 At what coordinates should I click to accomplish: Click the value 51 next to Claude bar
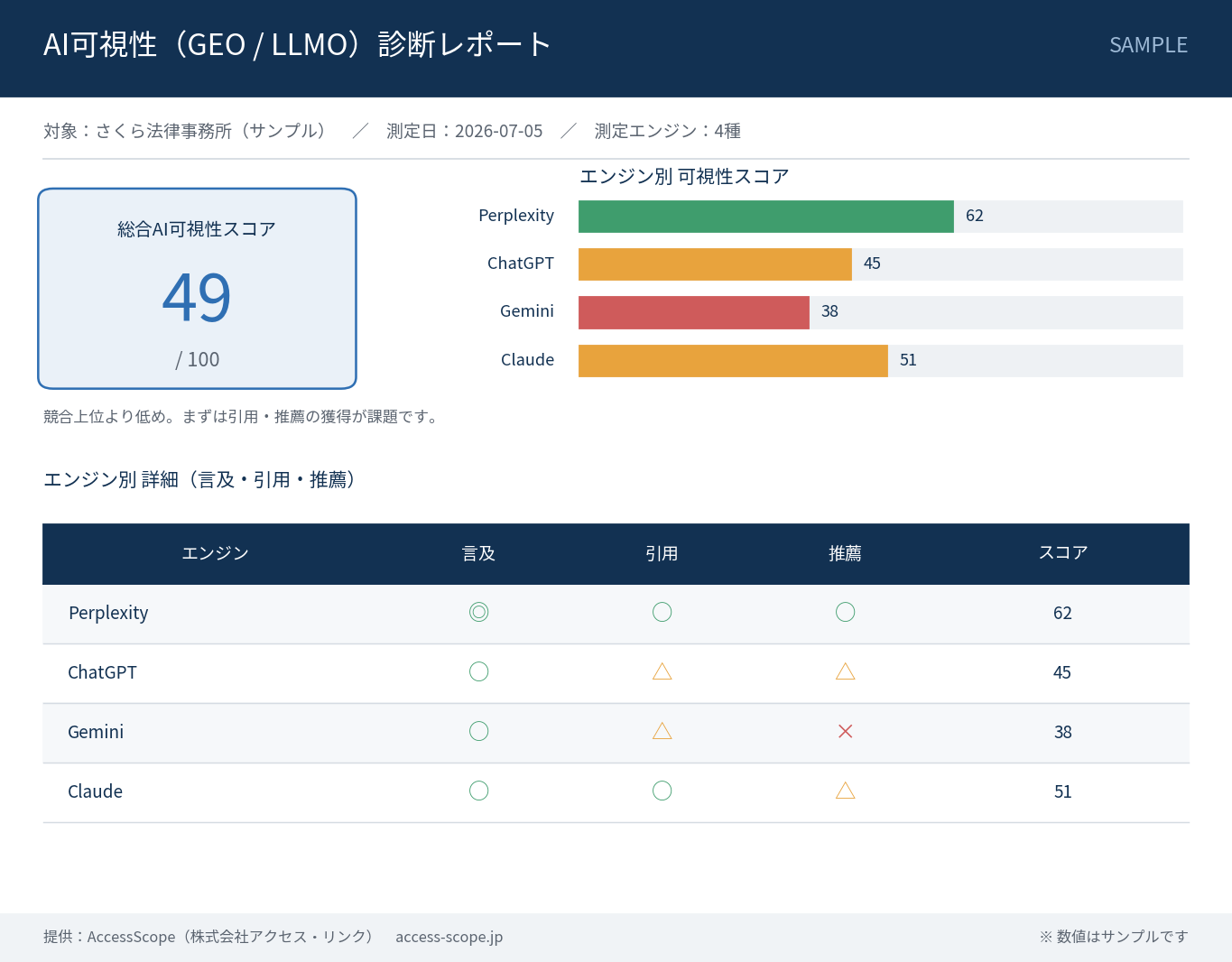(908, 360)
